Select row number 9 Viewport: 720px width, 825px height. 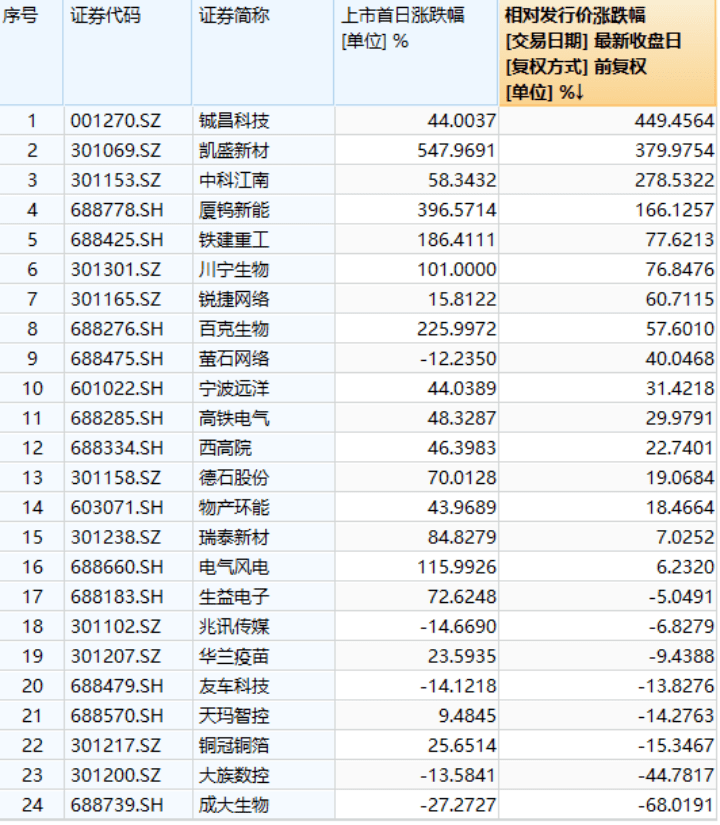click(x=31, y=359)
